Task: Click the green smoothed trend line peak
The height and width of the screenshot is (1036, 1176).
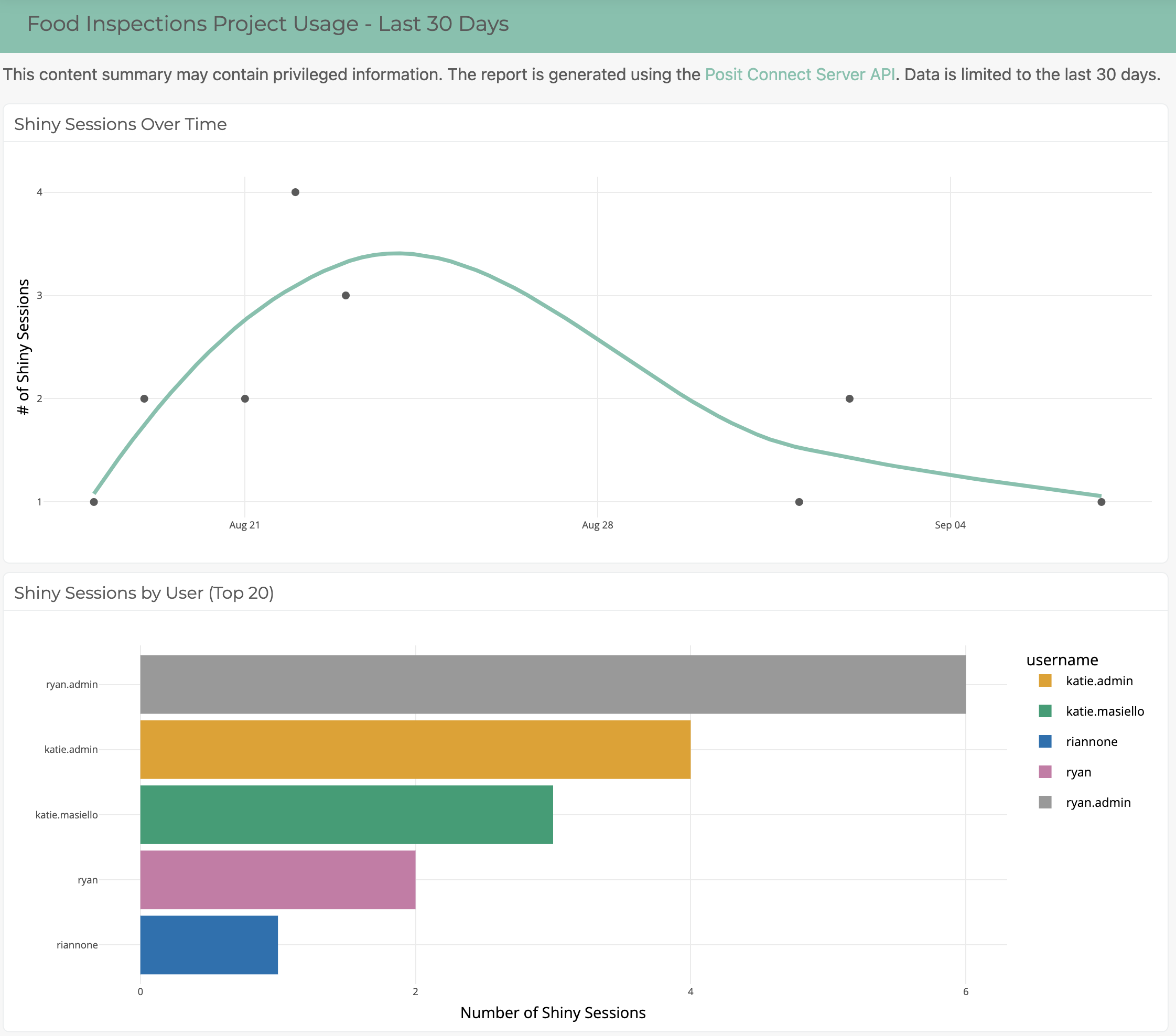Action: [397, 253]
